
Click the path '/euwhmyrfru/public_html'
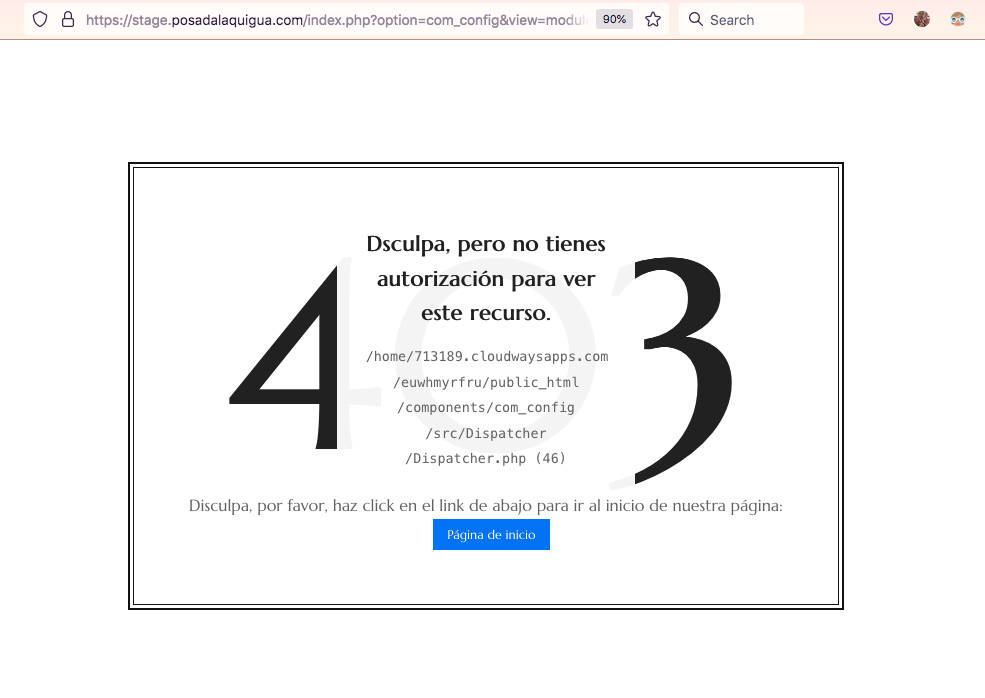(486, 382)
